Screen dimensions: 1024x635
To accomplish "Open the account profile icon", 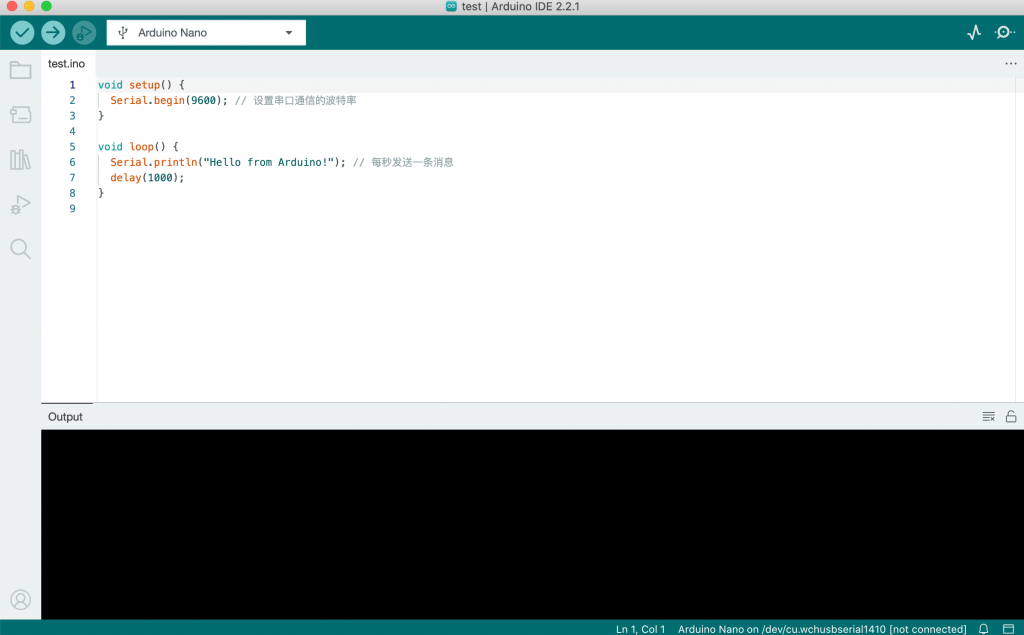I will (x=20, y=600).
